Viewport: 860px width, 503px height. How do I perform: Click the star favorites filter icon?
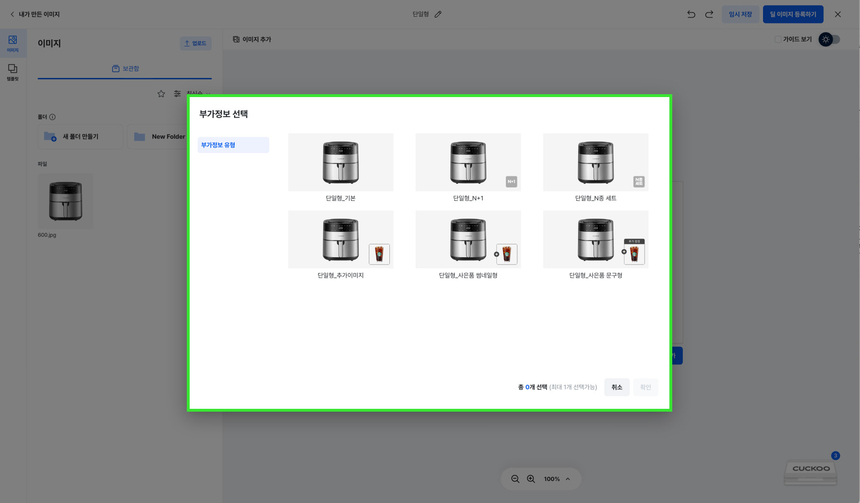(x=161, y=94)
